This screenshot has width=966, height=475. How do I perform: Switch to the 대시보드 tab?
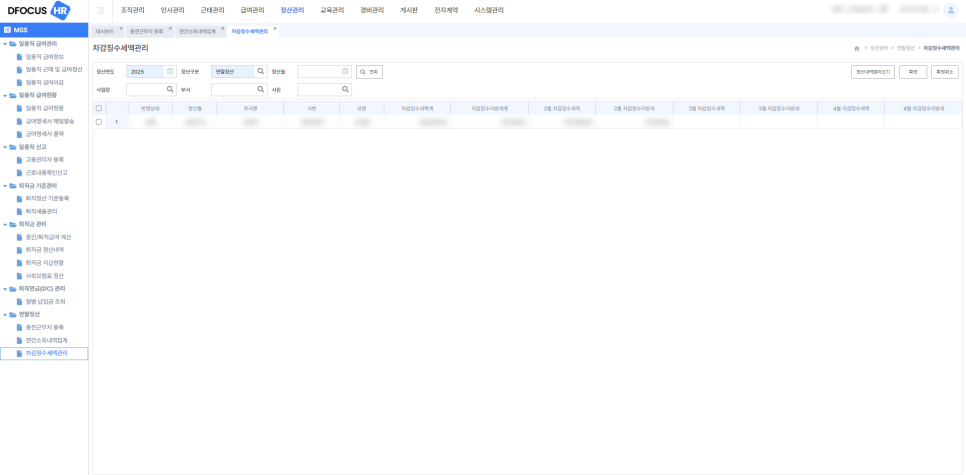(x=105, y=31)
